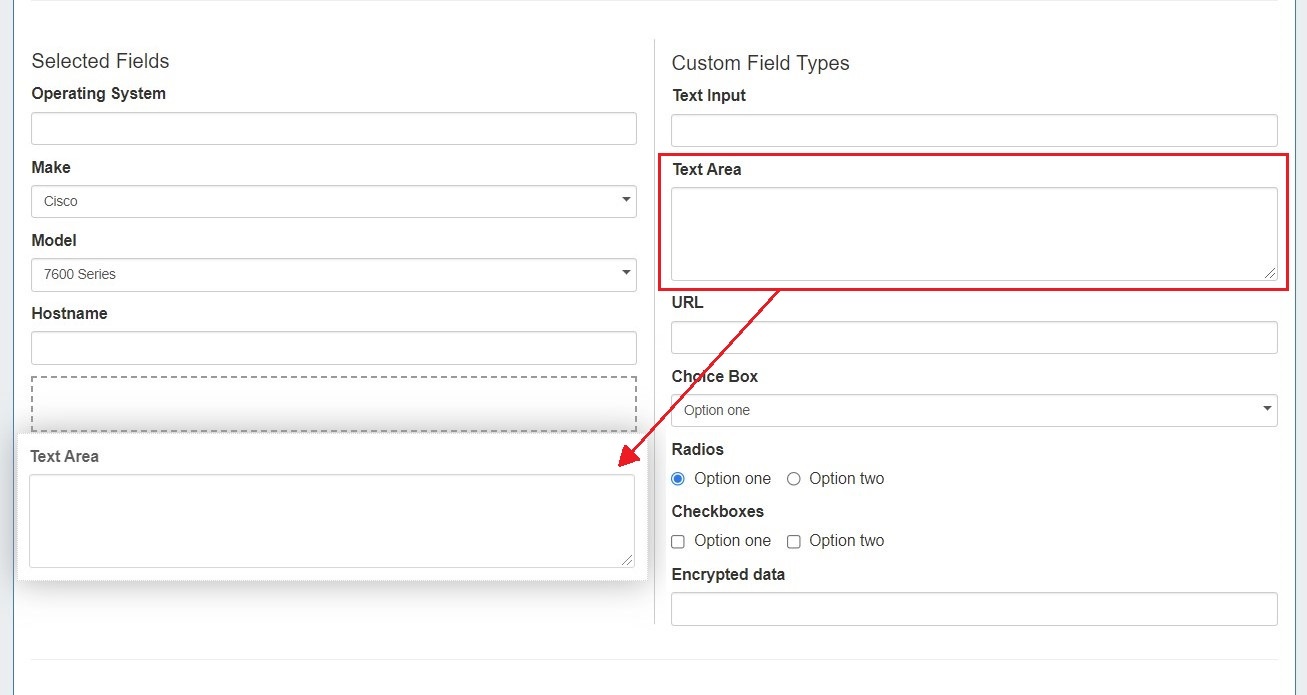Click the 'Radios' field label
The image size is (1307, 695).
(x=697, y=449)
